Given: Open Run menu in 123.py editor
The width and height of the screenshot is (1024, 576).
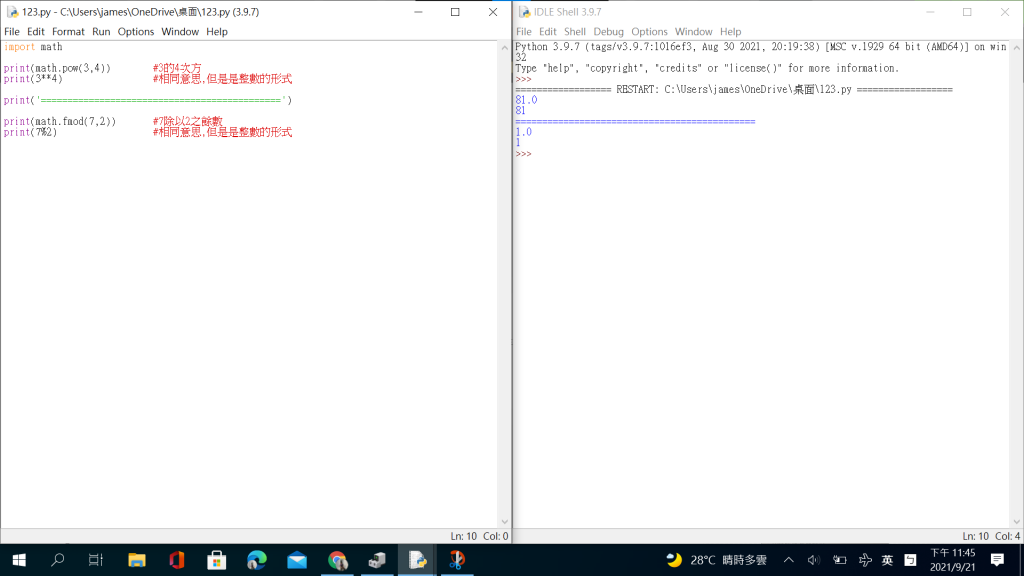Looking at the screenshot, I should point(101,31).
